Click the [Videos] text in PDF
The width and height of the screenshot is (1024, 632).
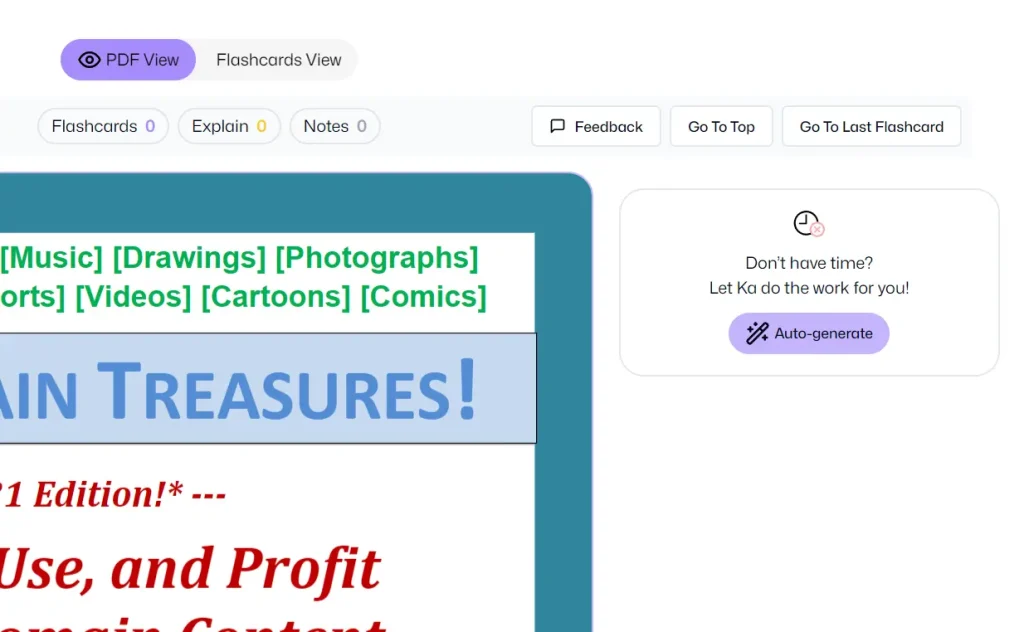[x=133, y=298]
